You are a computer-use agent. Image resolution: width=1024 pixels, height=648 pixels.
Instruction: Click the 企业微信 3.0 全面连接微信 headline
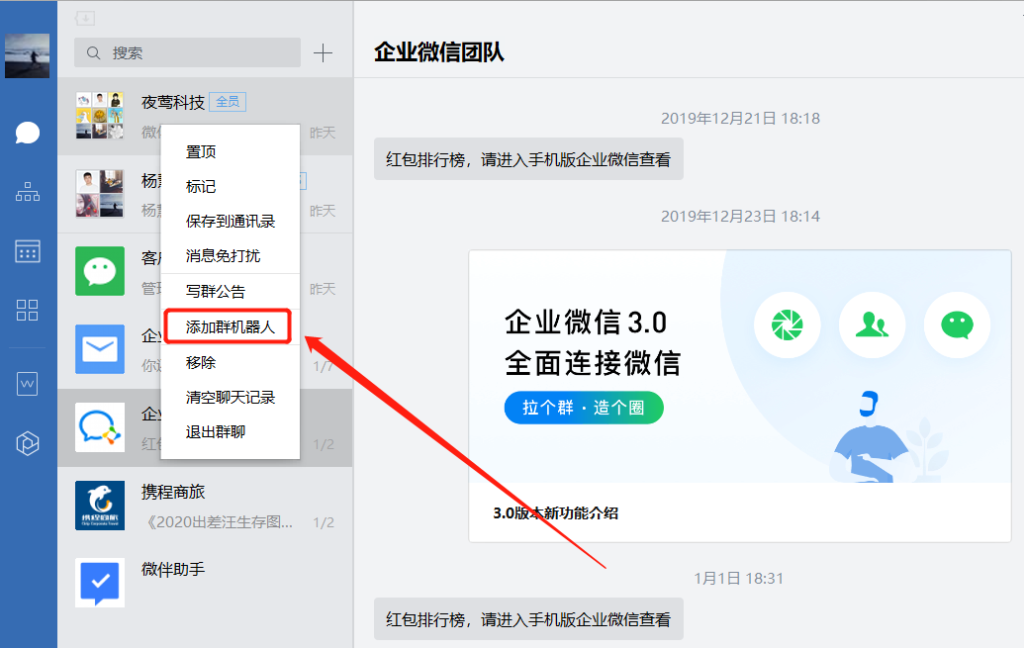pyautogui.click(x=592, y=342)
